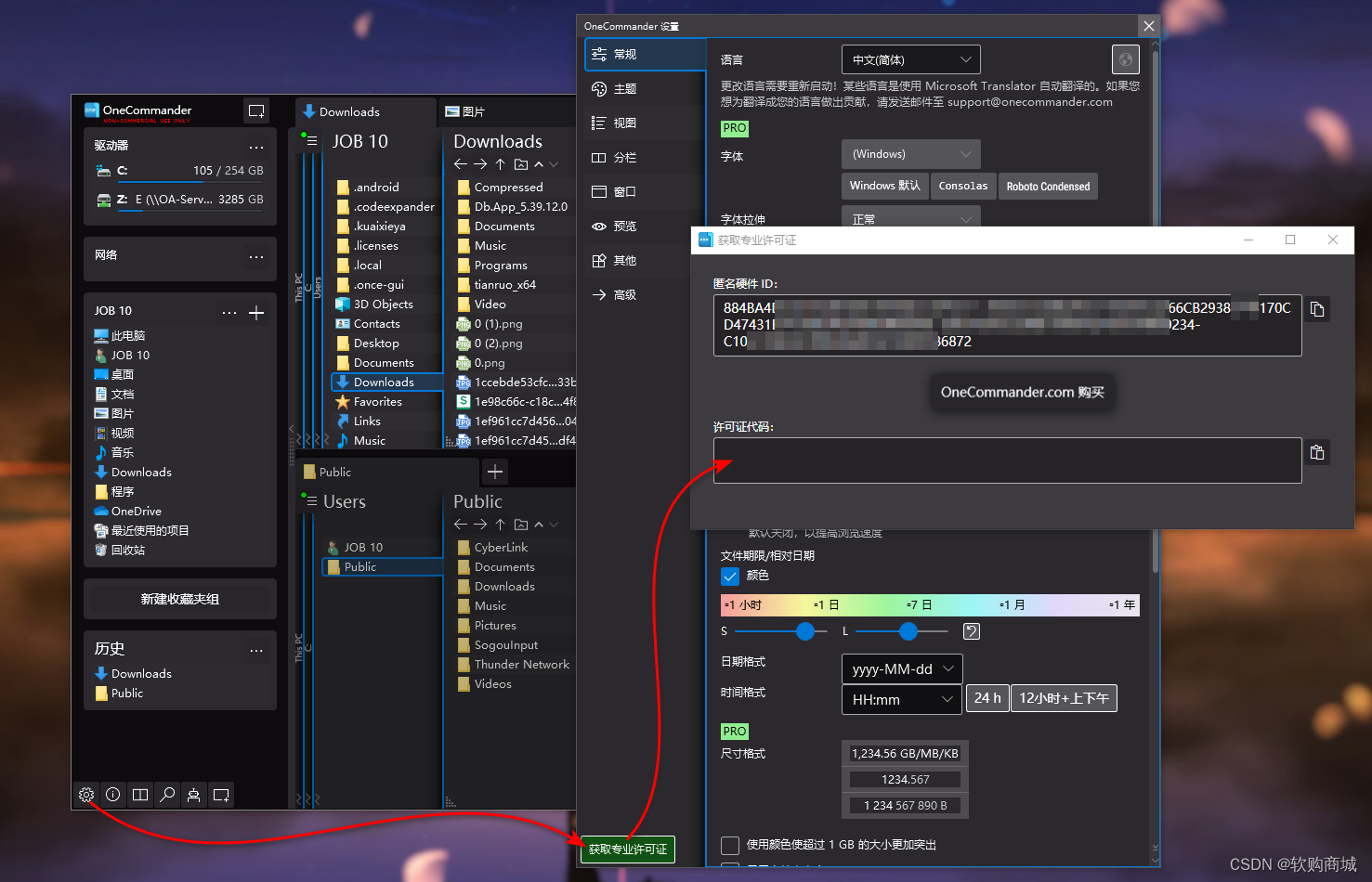The image size is (1372, 882).
Task: Click the new window icon beside OneCommander title
Action: 256,111
